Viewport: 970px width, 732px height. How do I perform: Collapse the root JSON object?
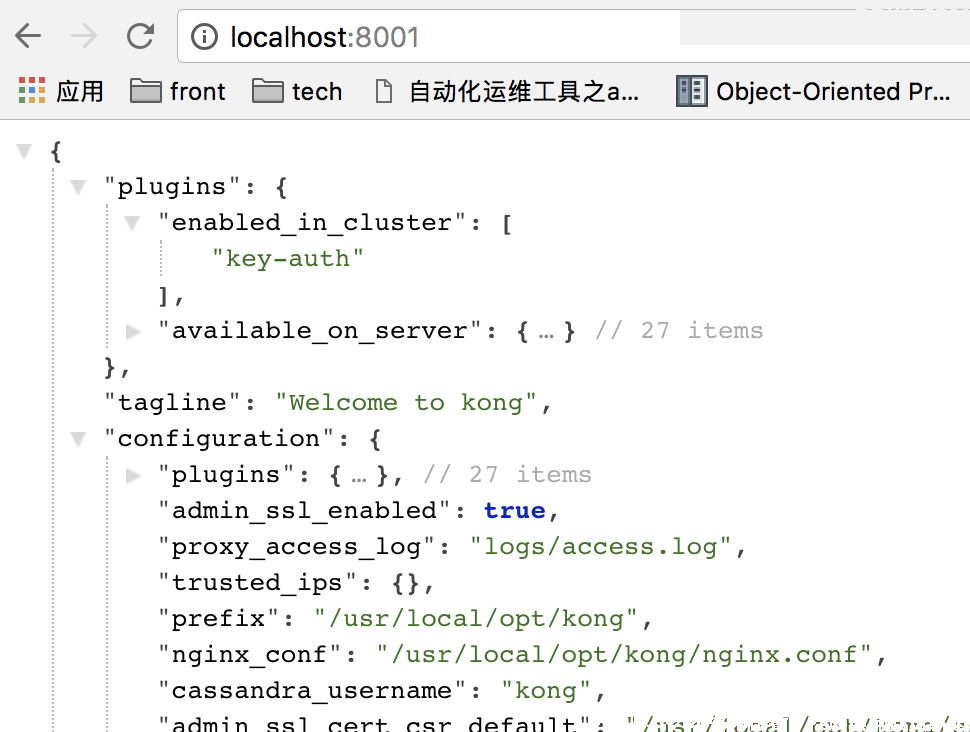24,151
